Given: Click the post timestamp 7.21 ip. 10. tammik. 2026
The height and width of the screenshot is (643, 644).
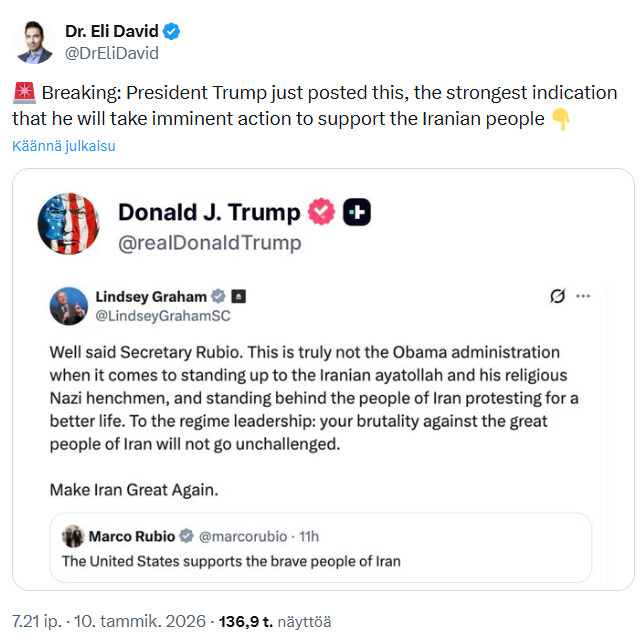Looking at the screenshot, I should 107,621.
